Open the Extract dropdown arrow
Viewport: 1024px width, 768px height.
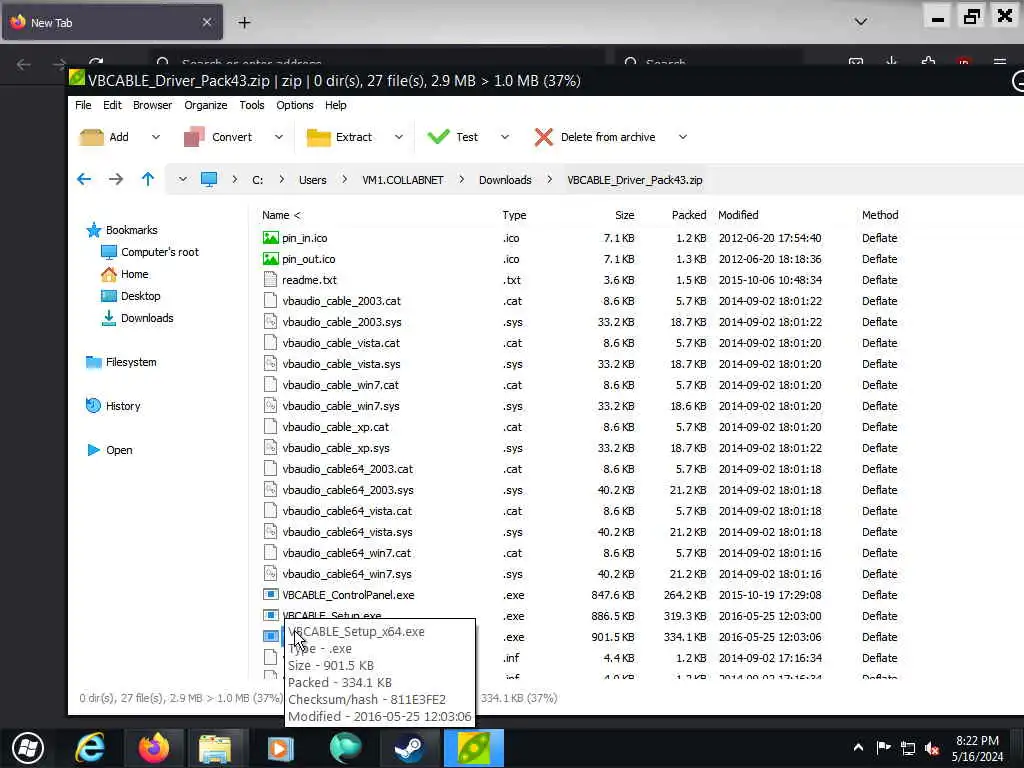(399, 137)
